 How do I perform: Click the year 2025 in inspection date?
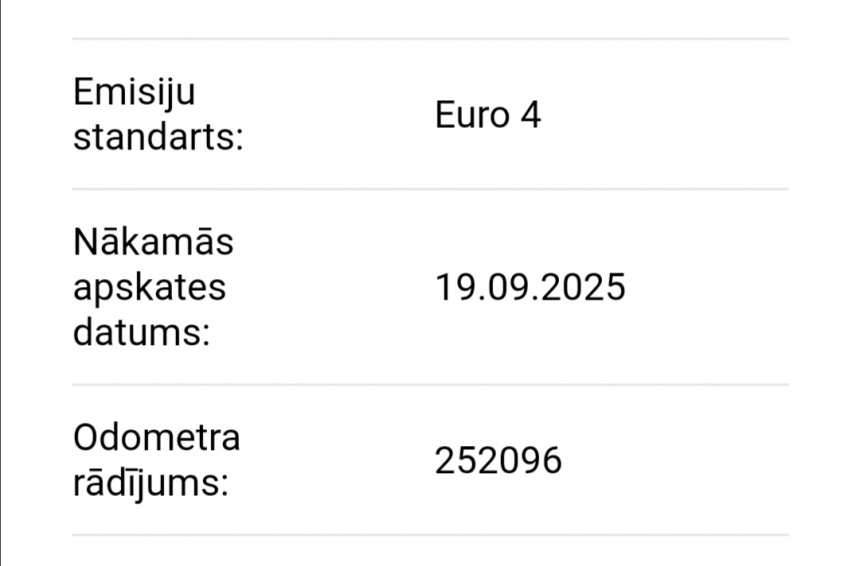click(582, 287)
